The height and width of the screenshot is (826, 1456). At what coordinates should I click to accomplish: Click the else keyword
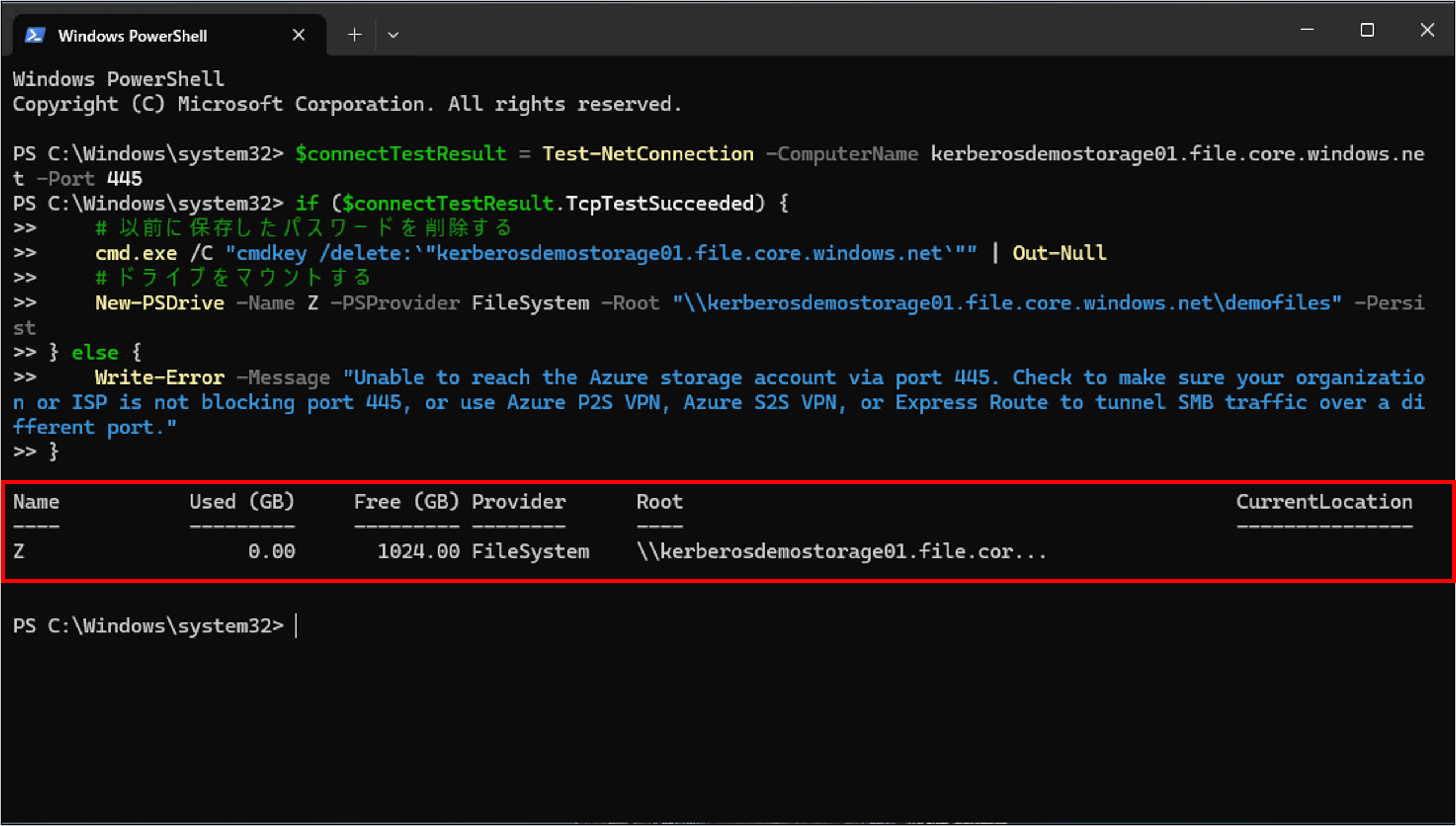[95, 353]
